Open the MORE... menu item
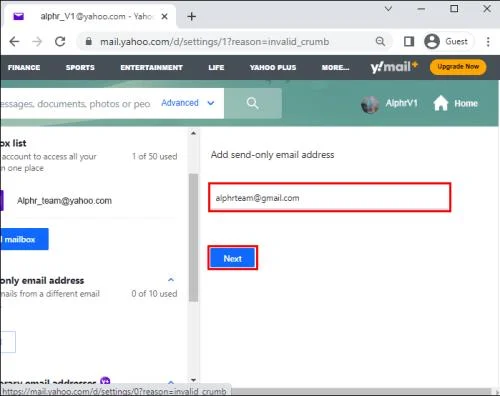 click(335, 67)
